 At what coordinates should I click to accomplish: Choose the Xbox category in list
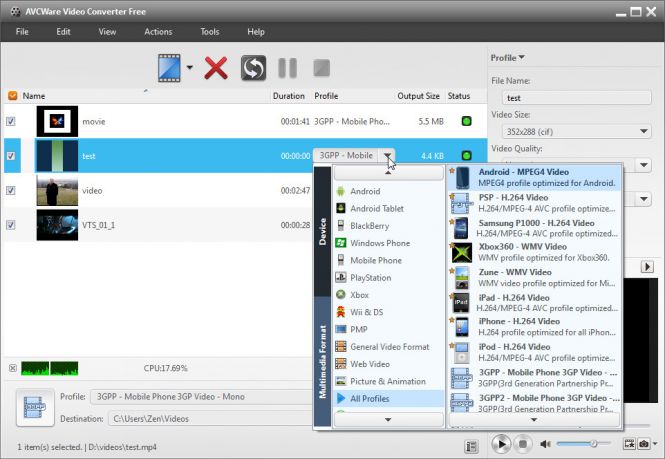[360, 295]
